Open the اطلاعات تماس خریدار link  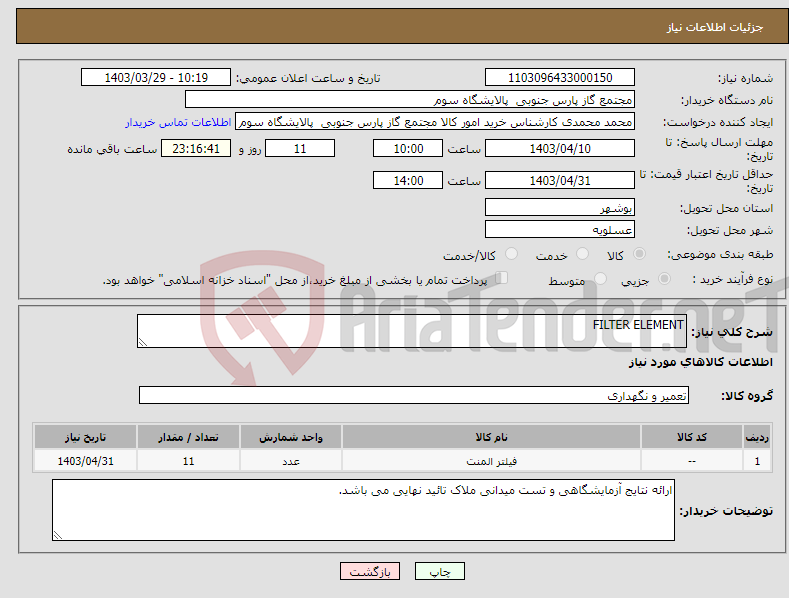(178, 122)
